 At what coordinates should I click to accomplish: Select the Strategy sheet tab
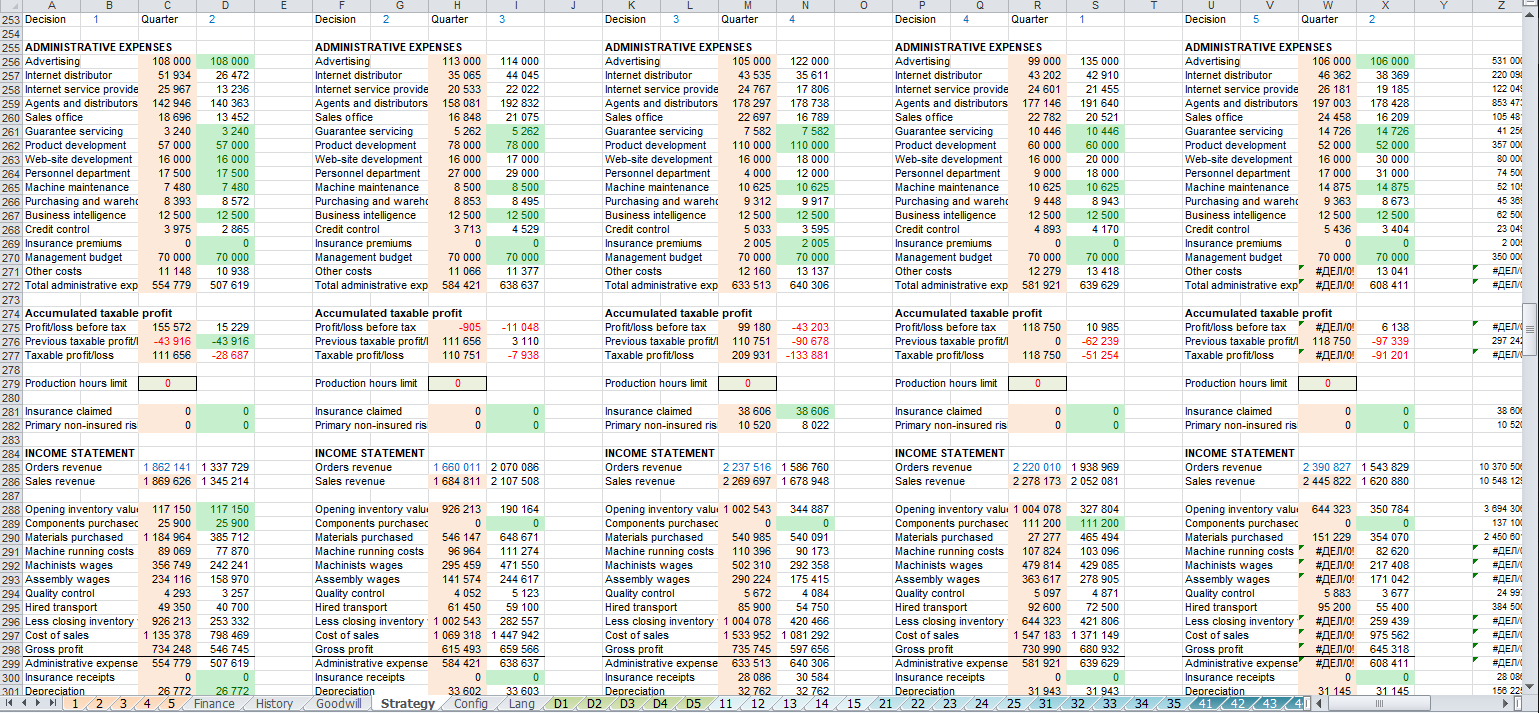point(408,704)
